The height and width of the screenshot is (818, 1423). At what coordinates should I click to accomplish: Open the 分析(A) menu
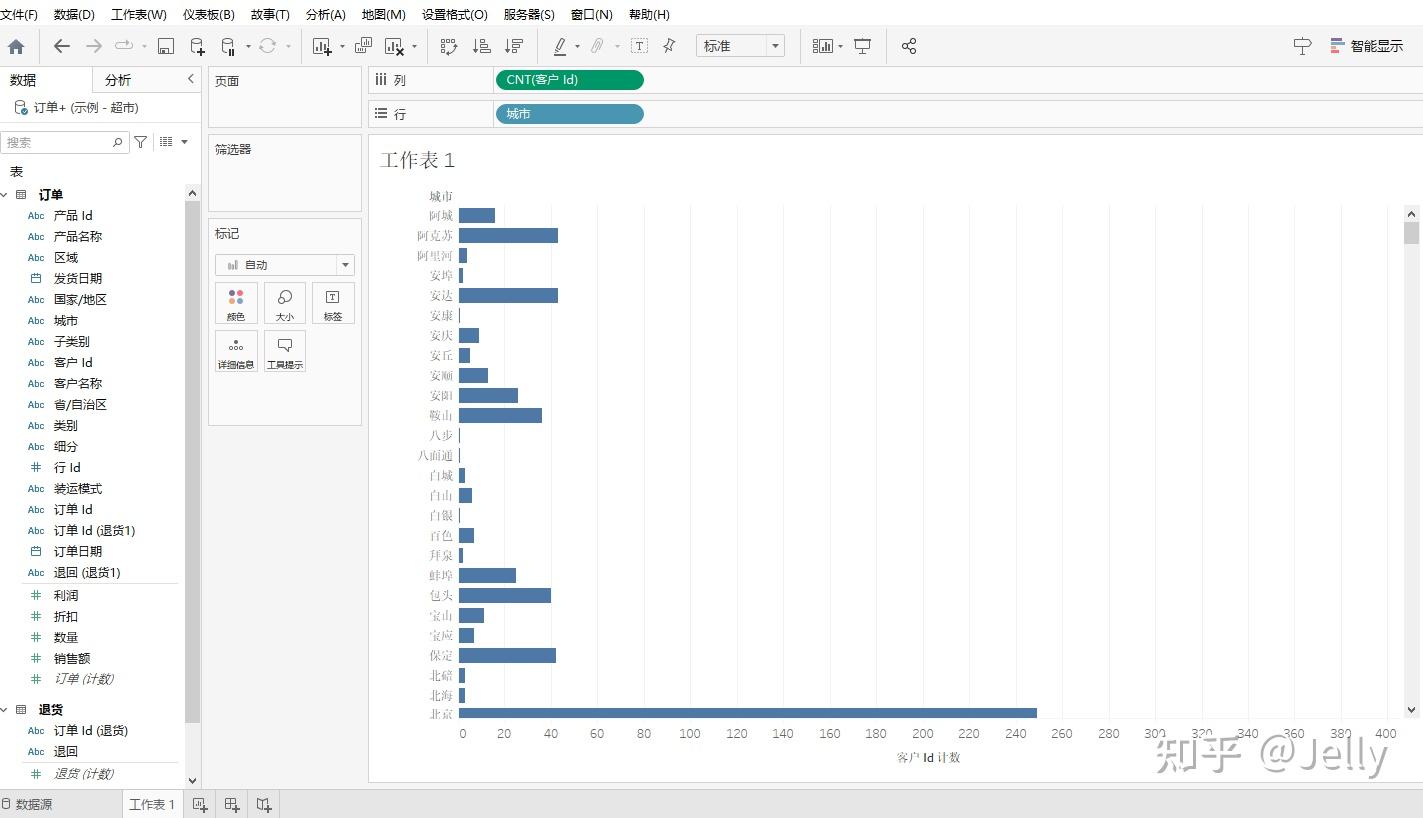pos(326,15)
